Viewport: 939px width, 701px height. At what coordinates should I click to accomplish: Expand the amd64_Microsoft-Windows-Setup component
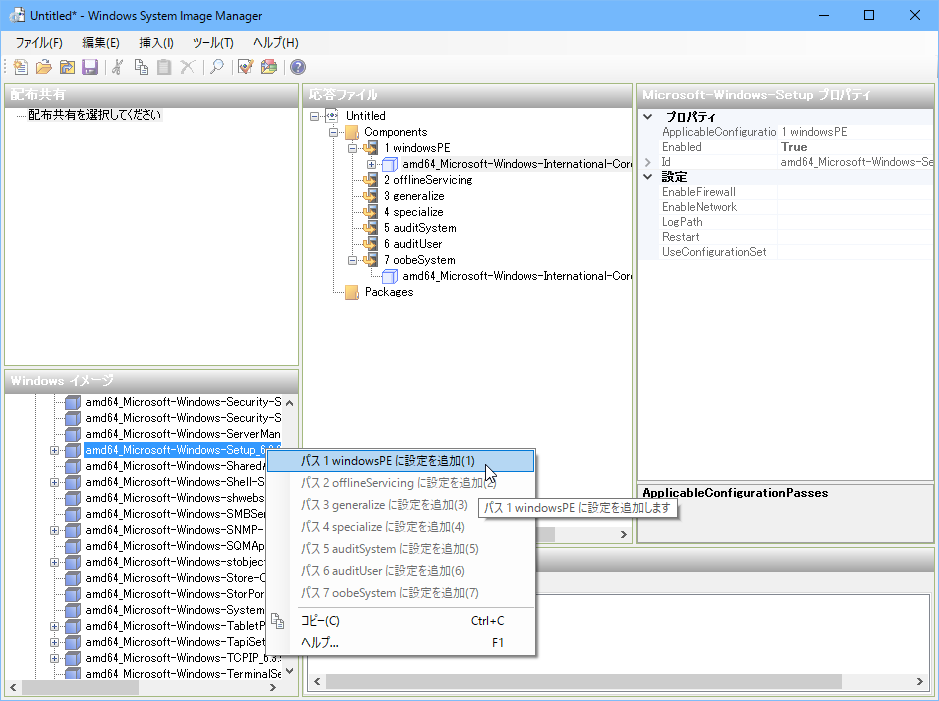point(54,450)
